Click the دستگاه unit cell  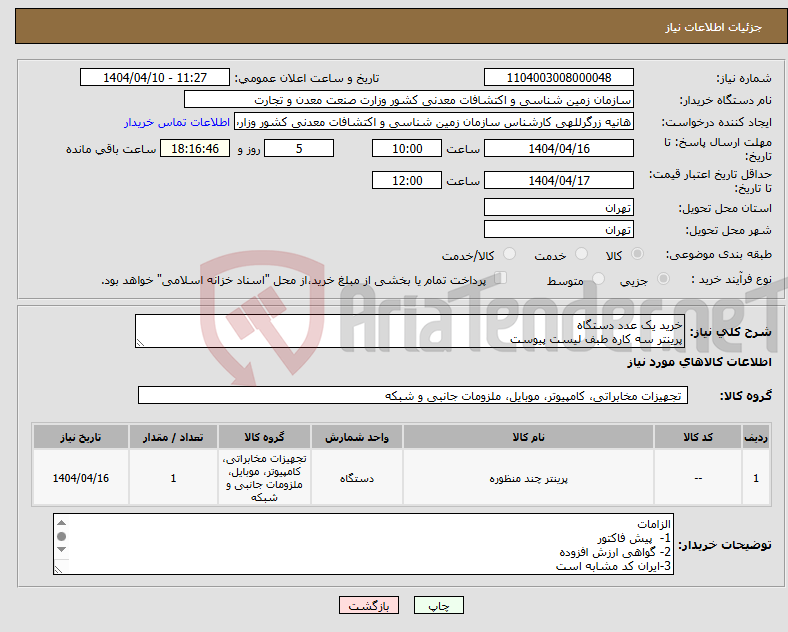pyautogui.click(x=357, y=478)
